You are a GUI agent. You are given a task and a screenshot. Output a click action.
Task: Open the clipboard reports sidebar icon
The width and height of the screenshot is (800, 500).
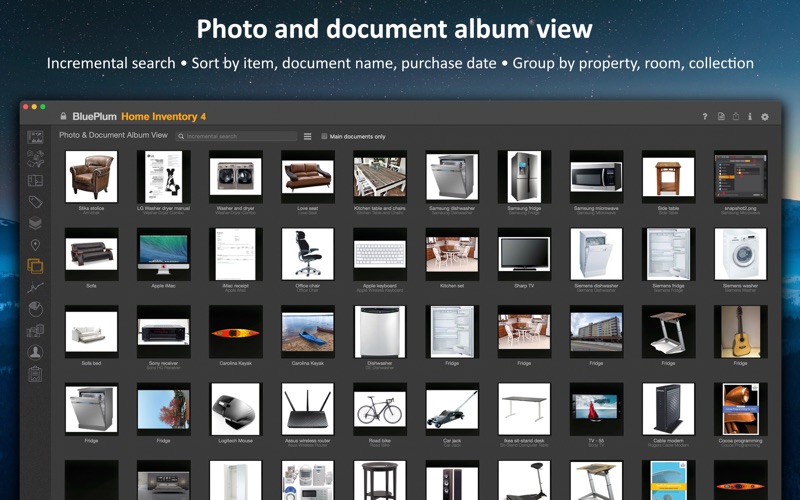pyautogui.click(x=35, y=374)
